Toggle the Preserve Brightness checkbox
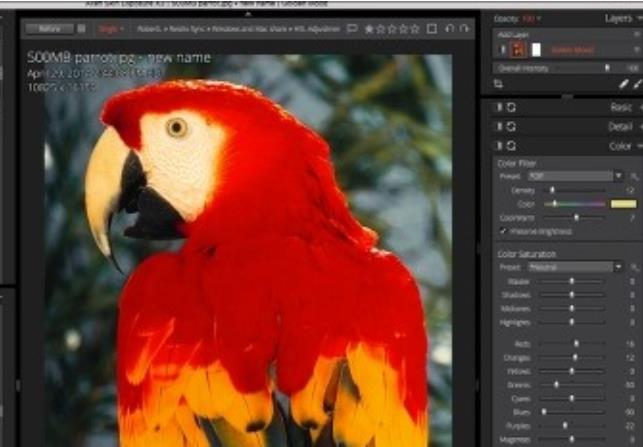 point(503,231)
